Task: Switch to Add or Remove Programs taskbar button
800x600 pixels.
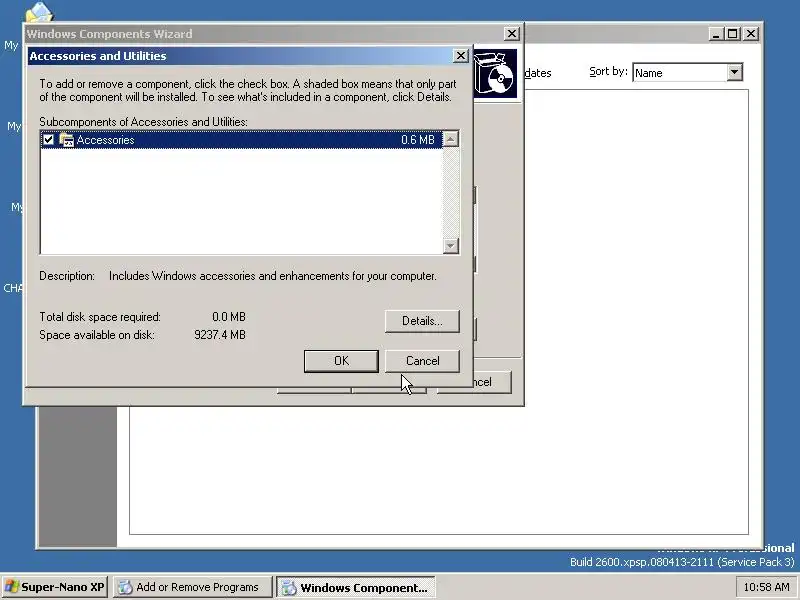Action: click(193, 587)
